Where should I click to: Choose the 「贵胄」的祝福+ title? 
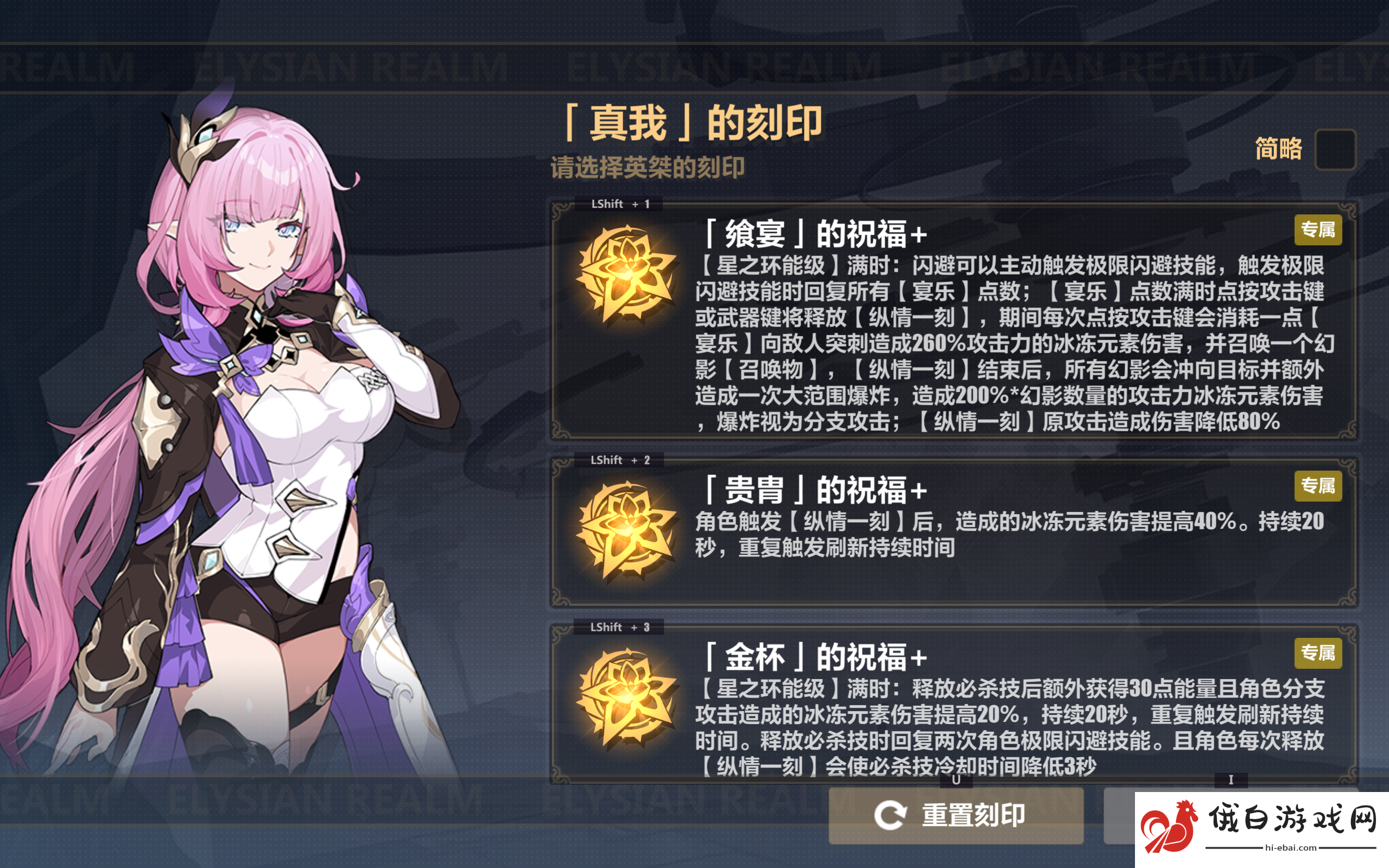(x=814, y=490)
